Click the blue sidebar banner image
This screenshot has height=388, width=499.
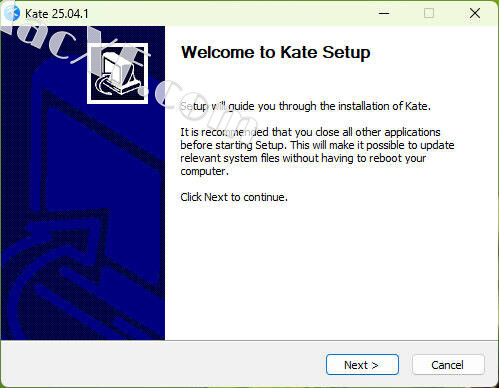tap(83, 183)
